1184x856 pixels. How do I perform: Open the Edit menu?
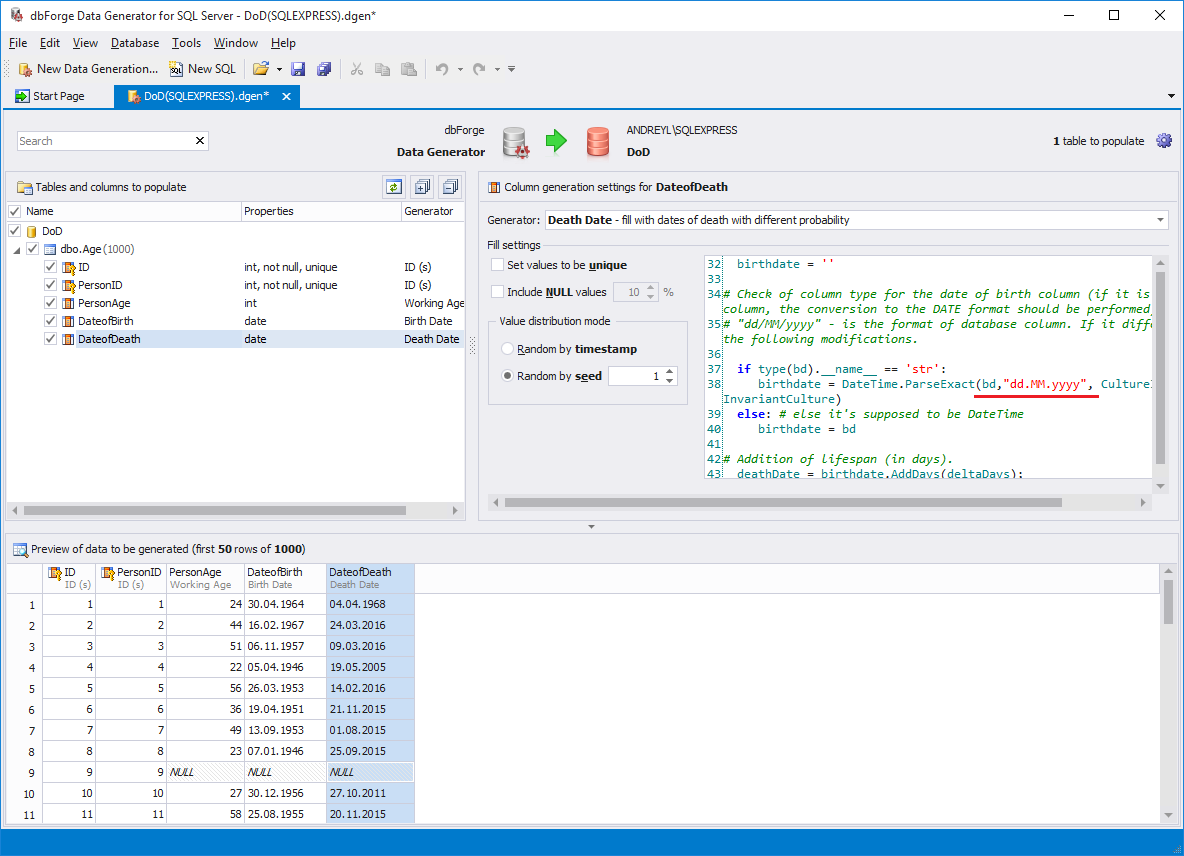point(50,43)
